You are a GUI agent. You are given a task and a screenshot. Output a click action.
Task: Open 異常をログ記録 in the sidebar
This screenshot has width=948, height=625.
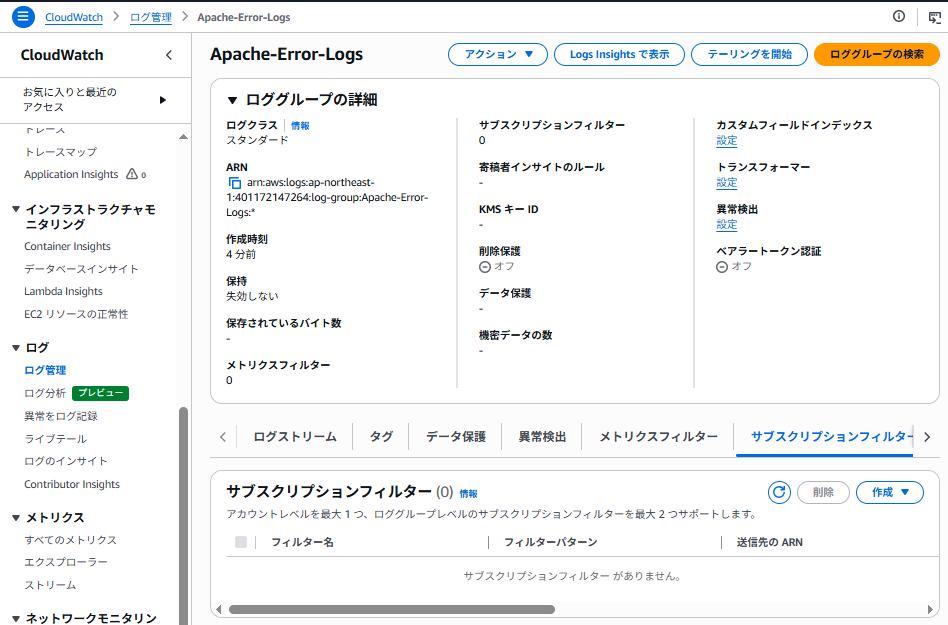coord(60,416)
